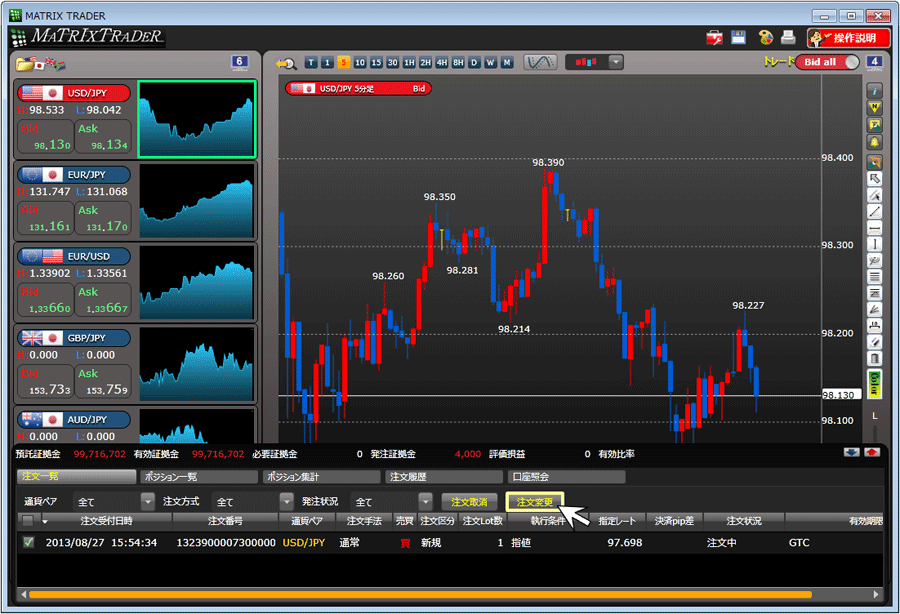Click the info 'i' icon in chart sidebar
The height and width of the screenshot is (614, 900).
coord(874,91)
